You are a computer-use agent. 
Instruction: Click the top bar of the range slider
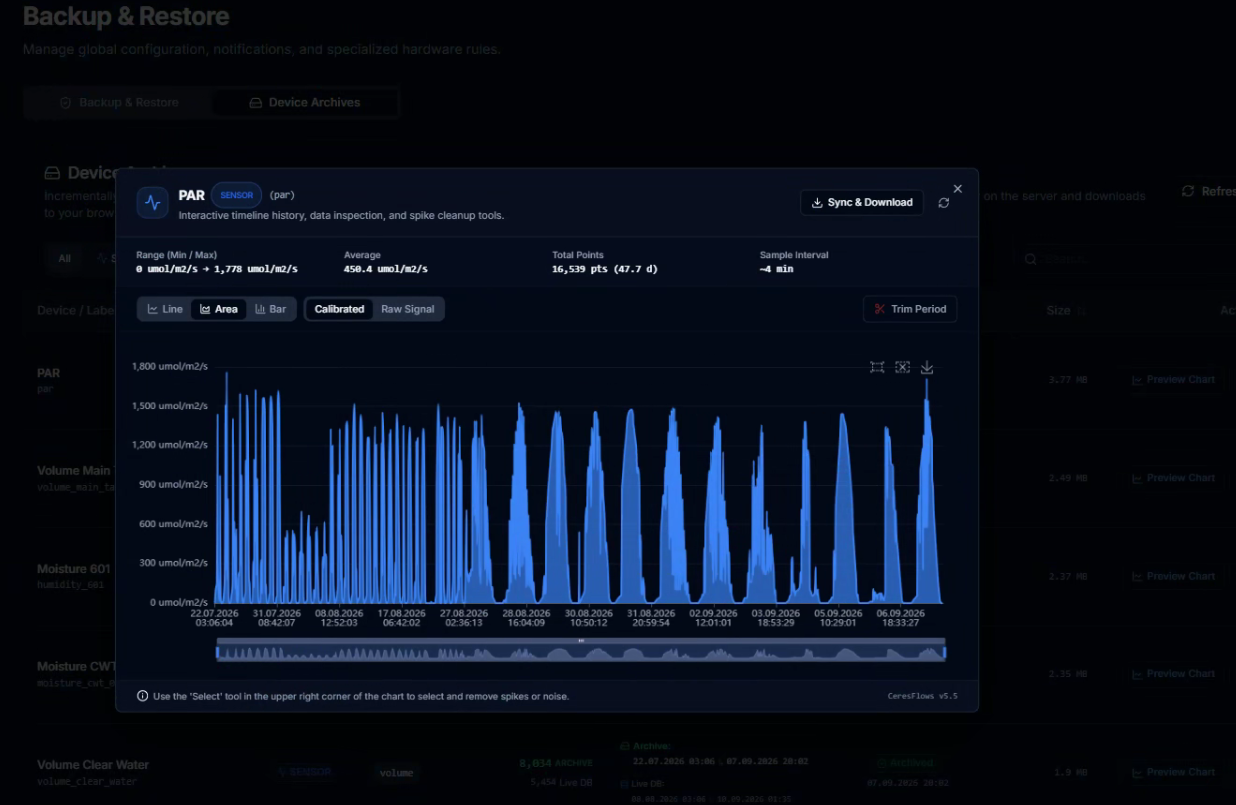(x=581, y=641)
